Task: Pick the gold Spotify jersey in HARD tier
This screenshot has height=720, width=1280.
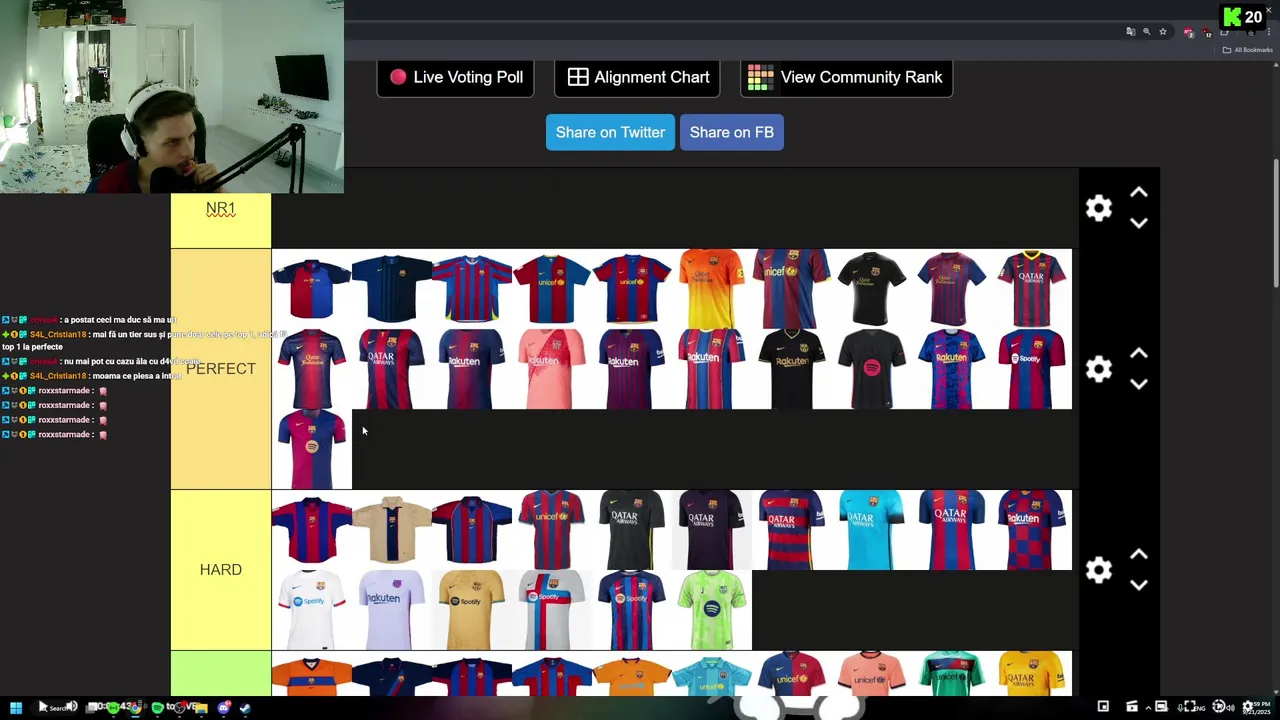Action: (472, 610)
